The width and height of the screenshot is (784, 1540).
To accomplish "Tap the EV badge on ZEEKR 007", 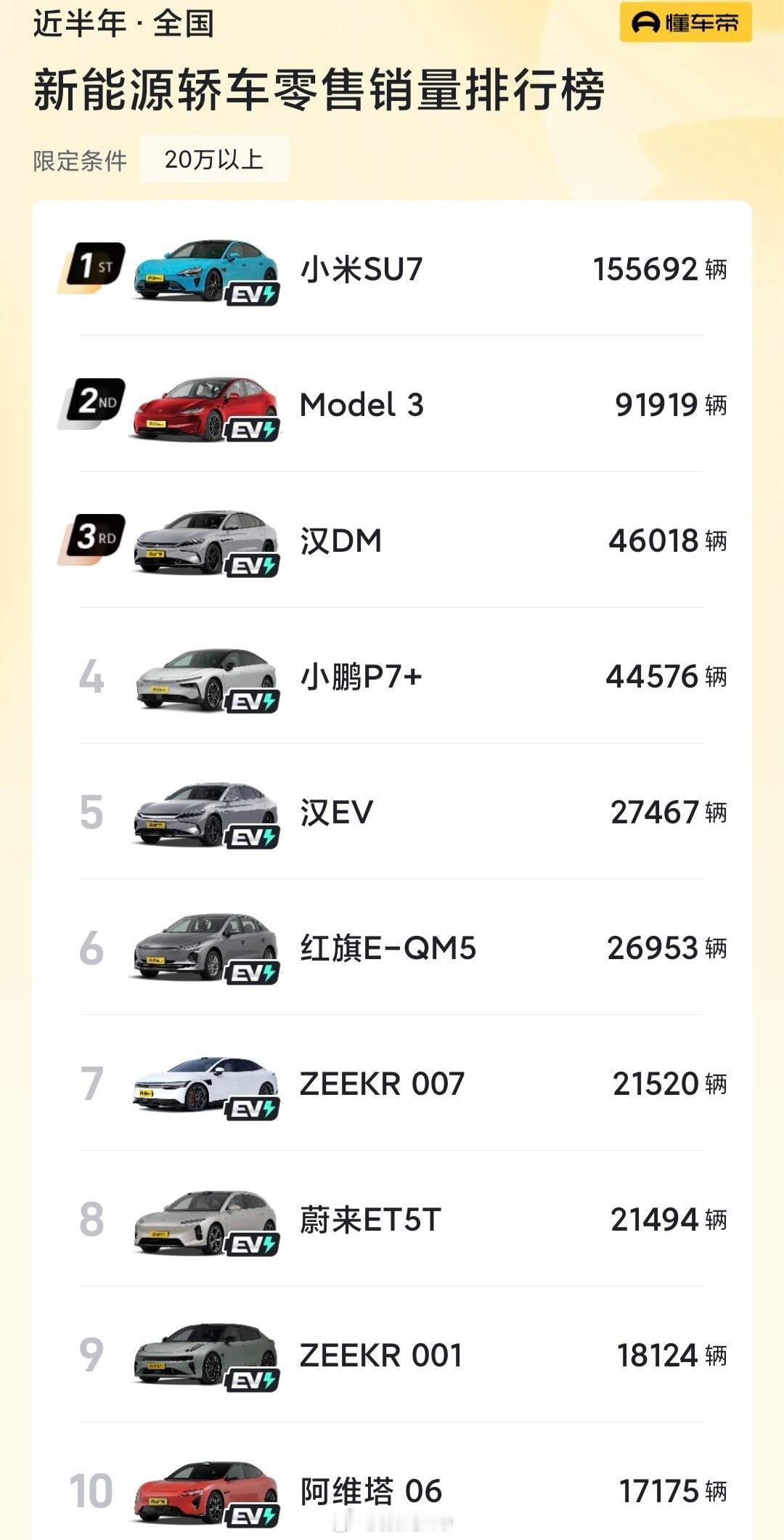I will click(x=252, y=1109).
